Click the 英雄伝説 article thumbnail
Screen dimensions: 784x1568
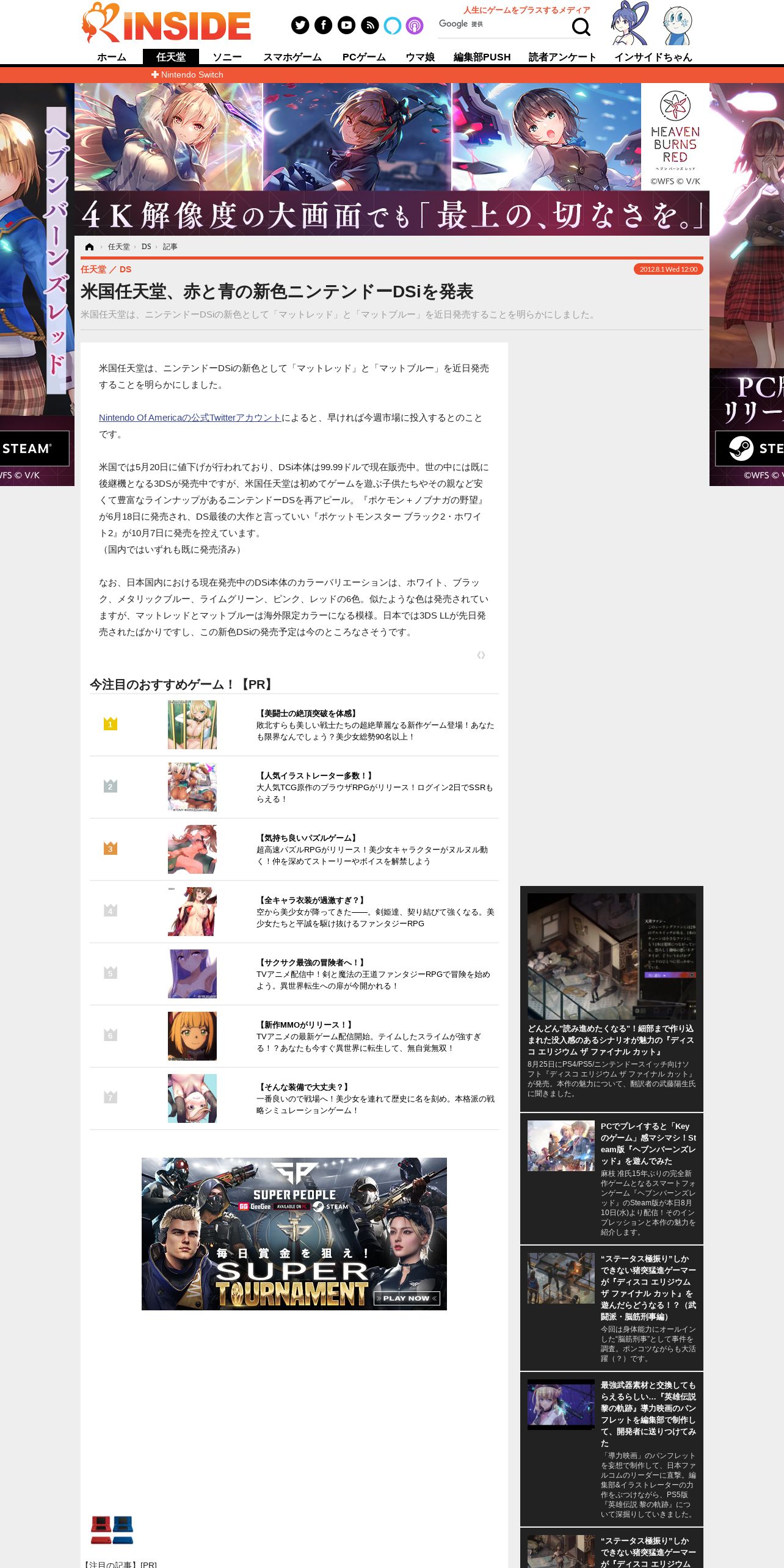pyautogui.click(x=561, y=1404)
